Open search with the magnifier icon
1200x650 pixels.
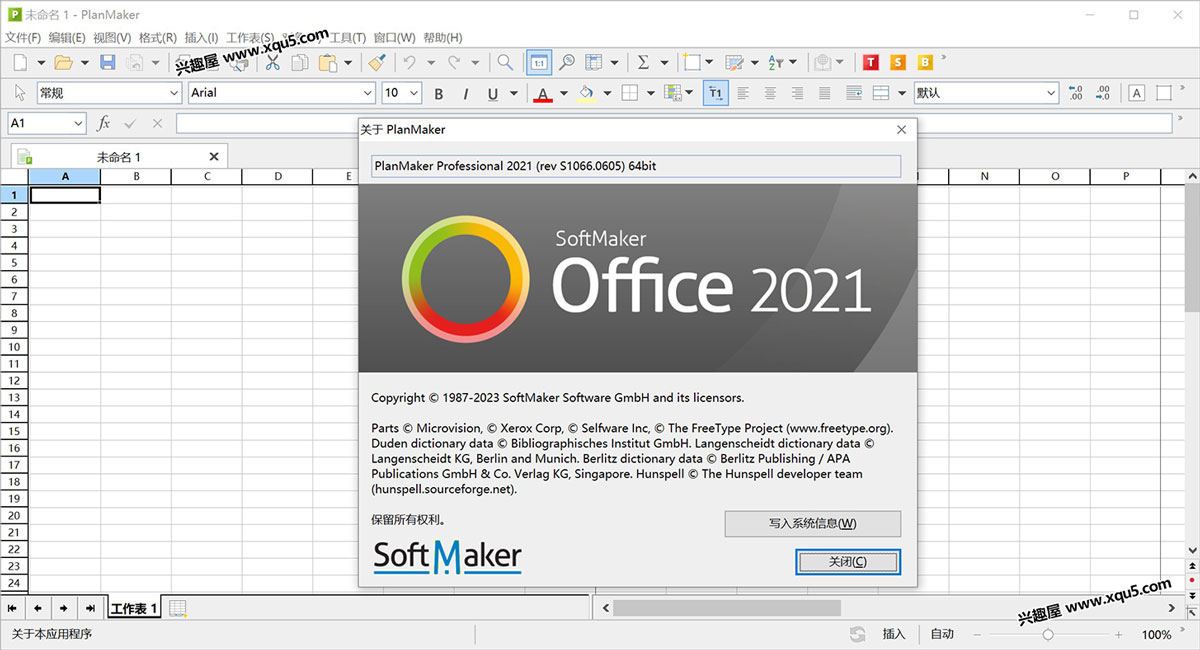point(505,62)
